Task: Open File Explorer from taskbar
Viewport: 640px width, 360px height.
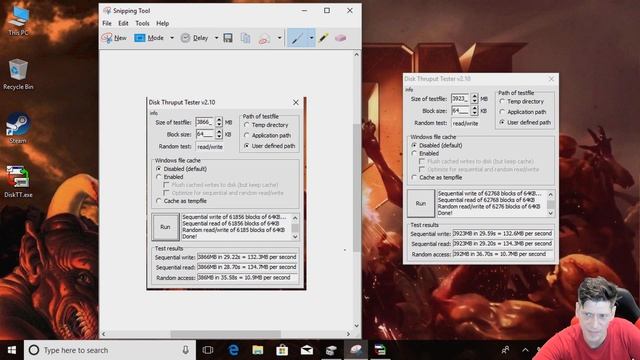Action: point(258,350)
